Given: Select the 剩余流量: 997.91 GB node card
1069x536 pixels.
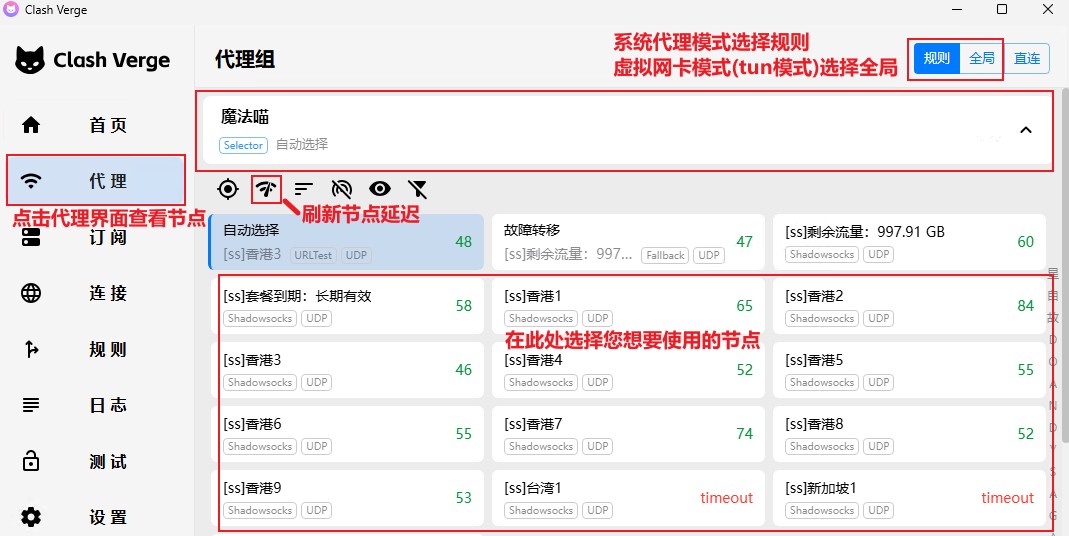Looking at the screenshot, I should tap(909, 242).
